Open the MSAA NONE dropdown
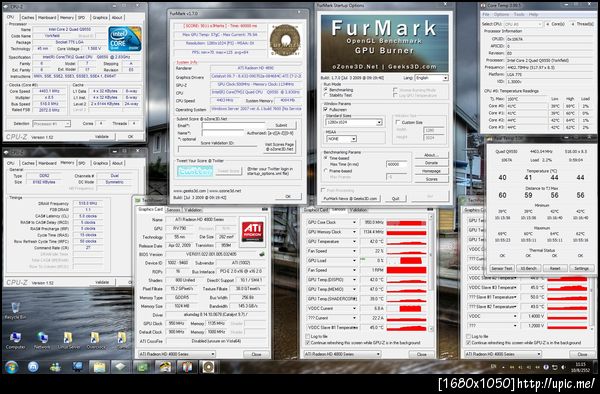Screen dimensions: 600x394 341,139
